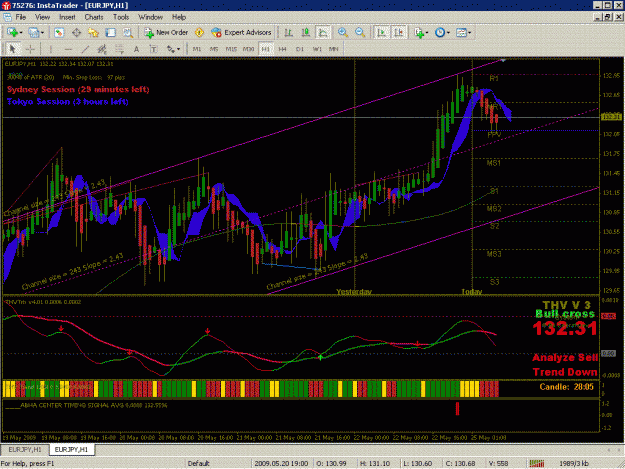Select the Text Label tool
The width and height of the screenshot is (625, 469).
153,49
